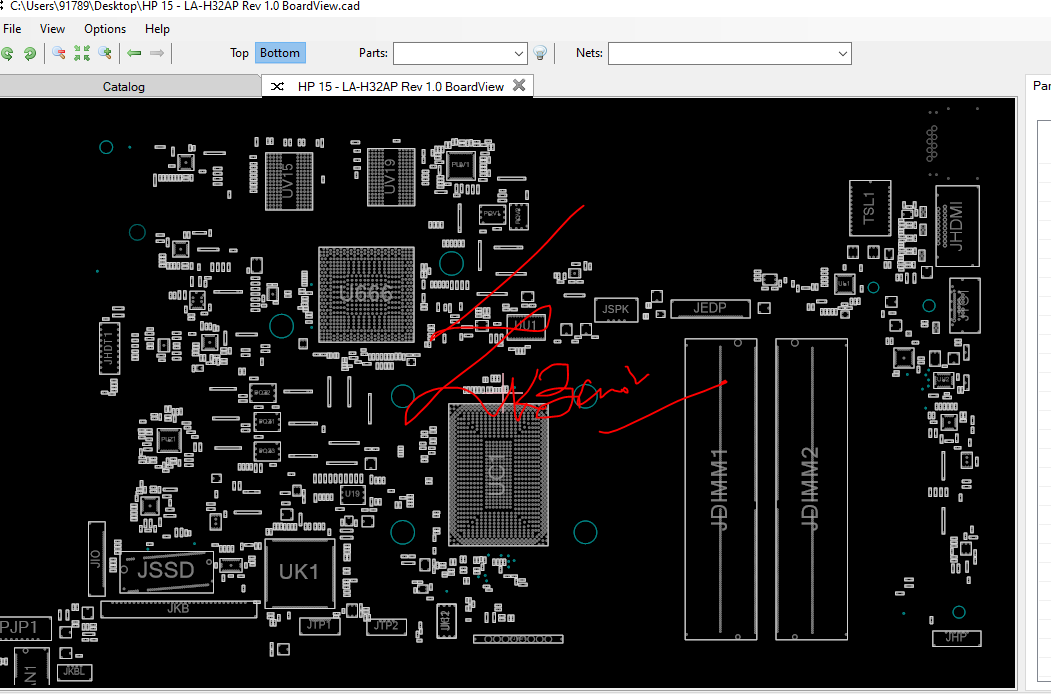This screenshot has width=1051, height=694.
Task: Open the Options menu
Action: point(105,29)
